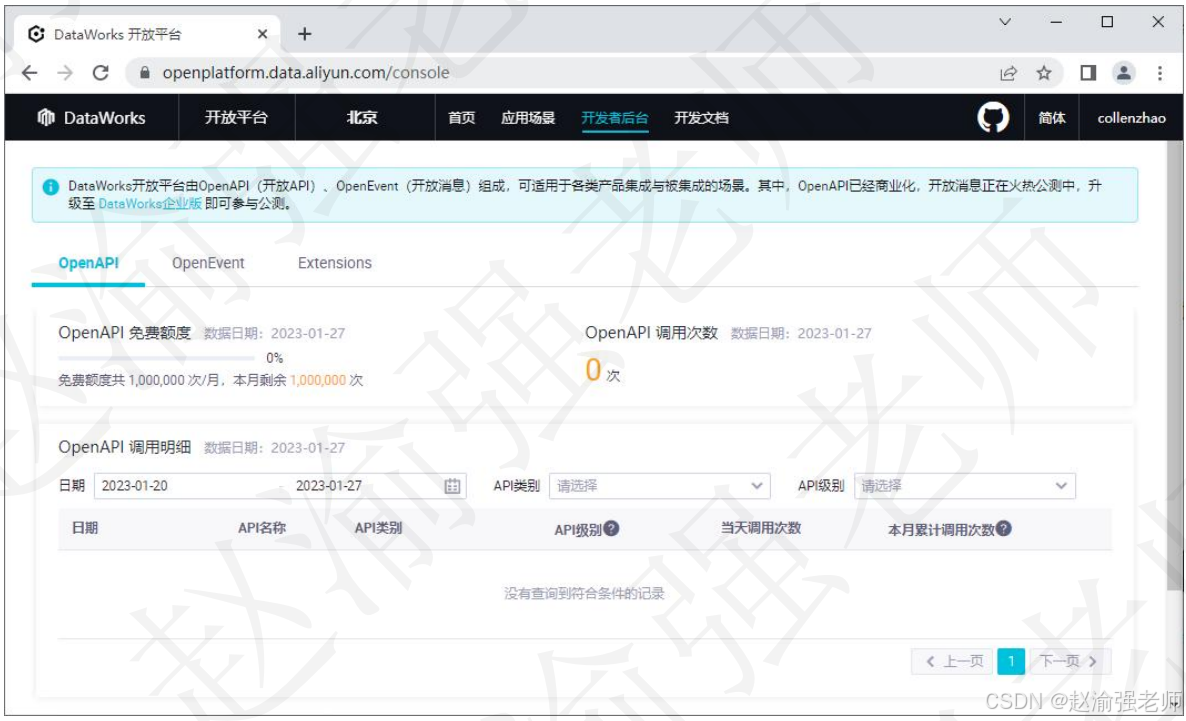Screen dimensions: 1186x721
Task: Click help icon next to 本月累计调用次数
Action: (1004, 529)
